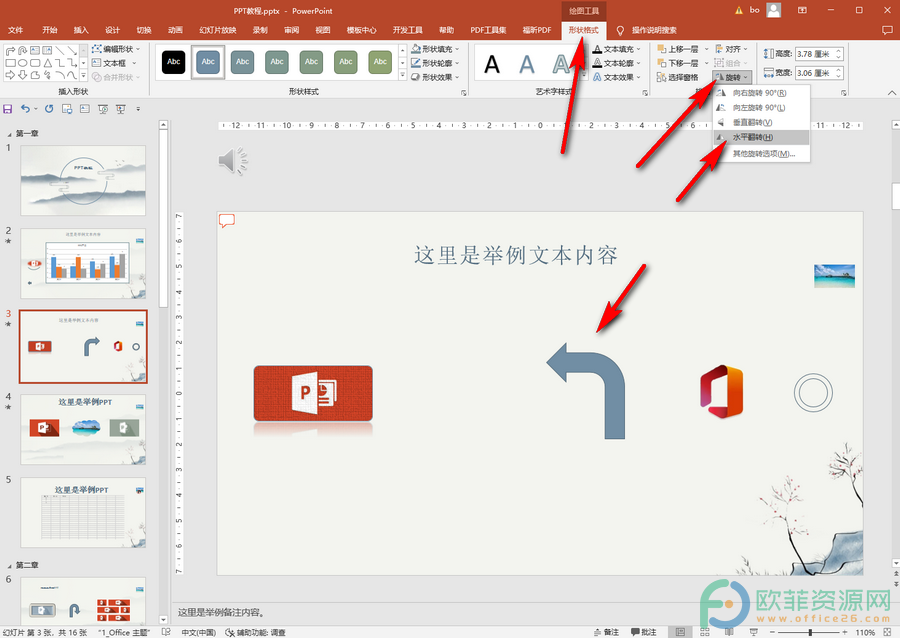
Task: Toggle normal view button in status bar
Action: pos(680,632)
